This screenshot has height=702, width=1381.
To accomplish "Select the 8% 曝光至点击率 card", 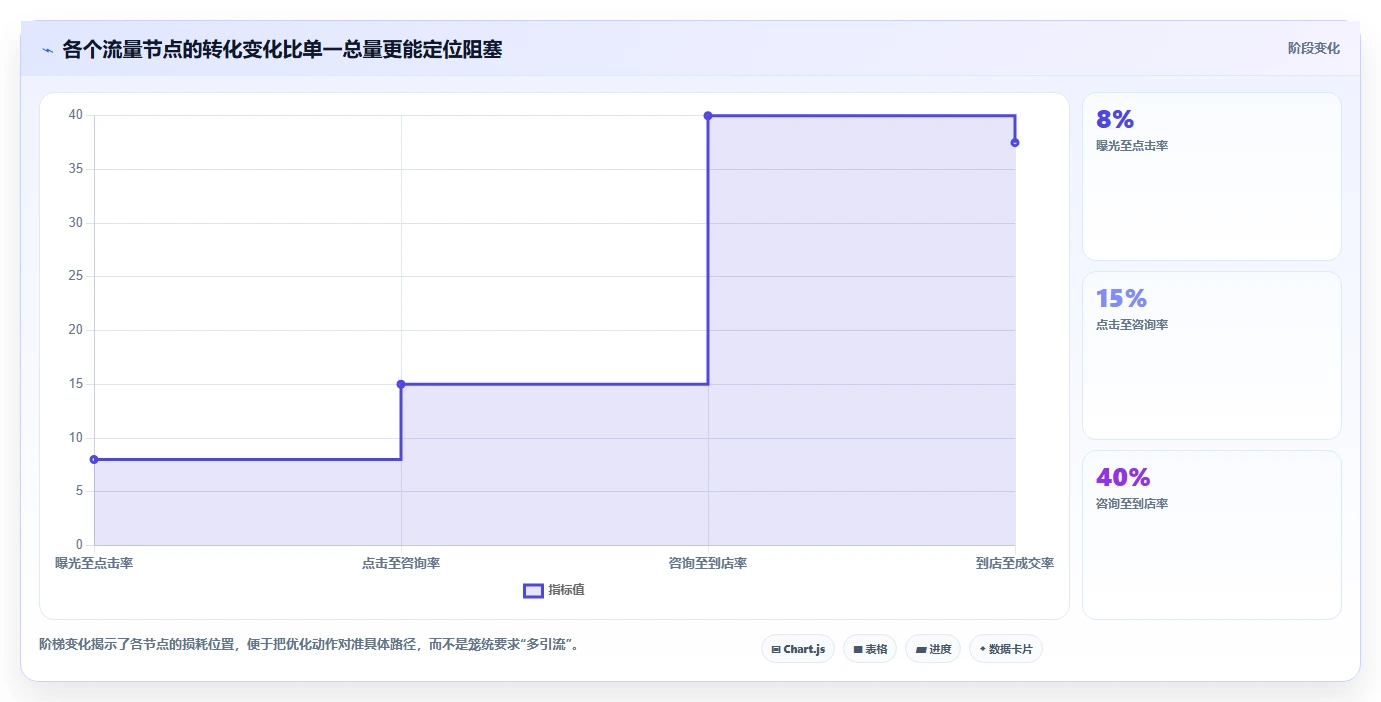I will tap(1212, 177).
